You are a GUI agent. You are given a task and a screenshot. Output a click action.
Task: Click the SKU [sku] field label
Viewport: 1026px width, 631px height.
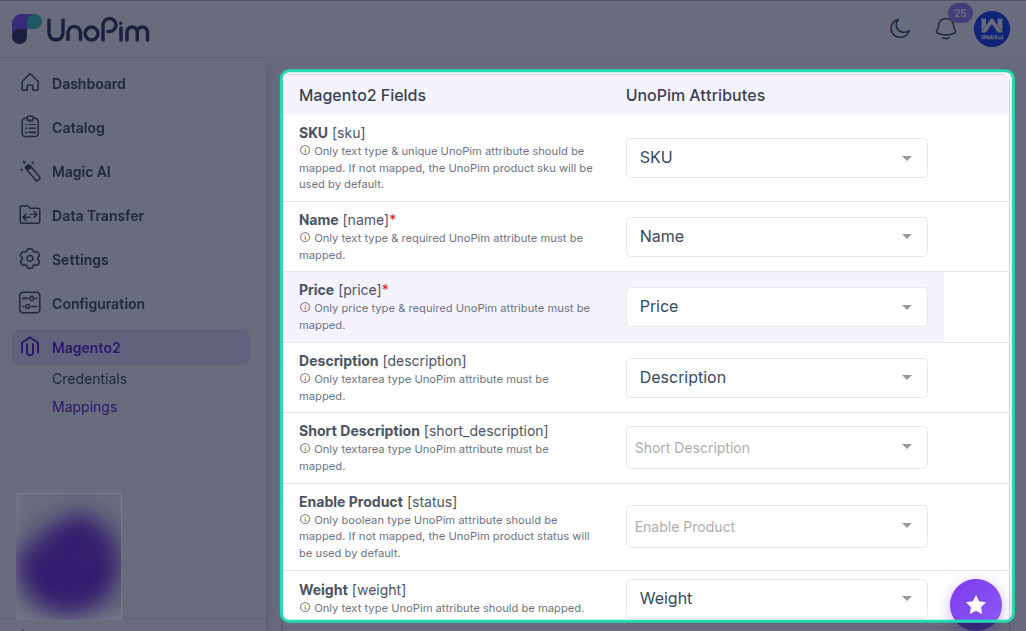(332, 133)
